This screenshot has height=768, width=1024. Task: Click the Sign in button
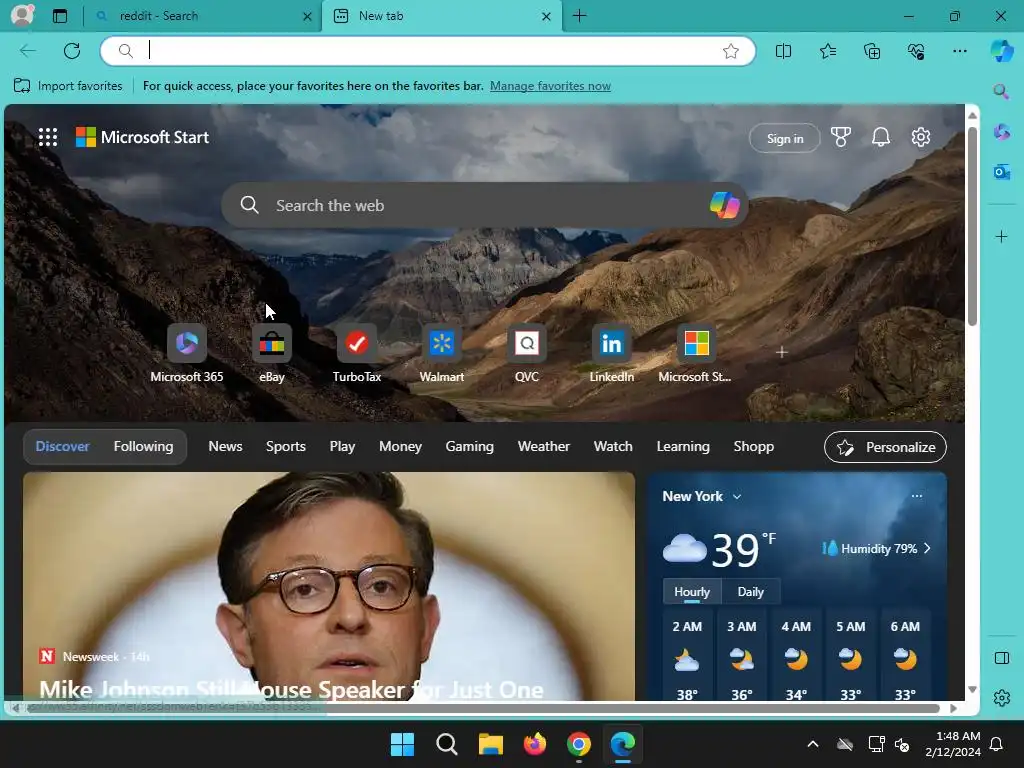(x=785, y=138)
